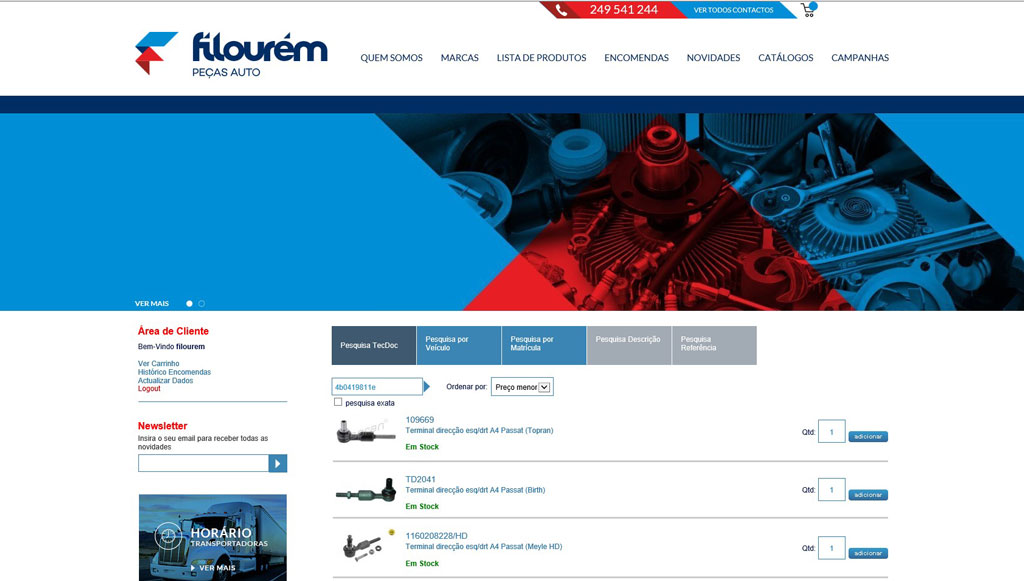
Task: Select the first banner slide dot
Action: (x=189, y=303)
